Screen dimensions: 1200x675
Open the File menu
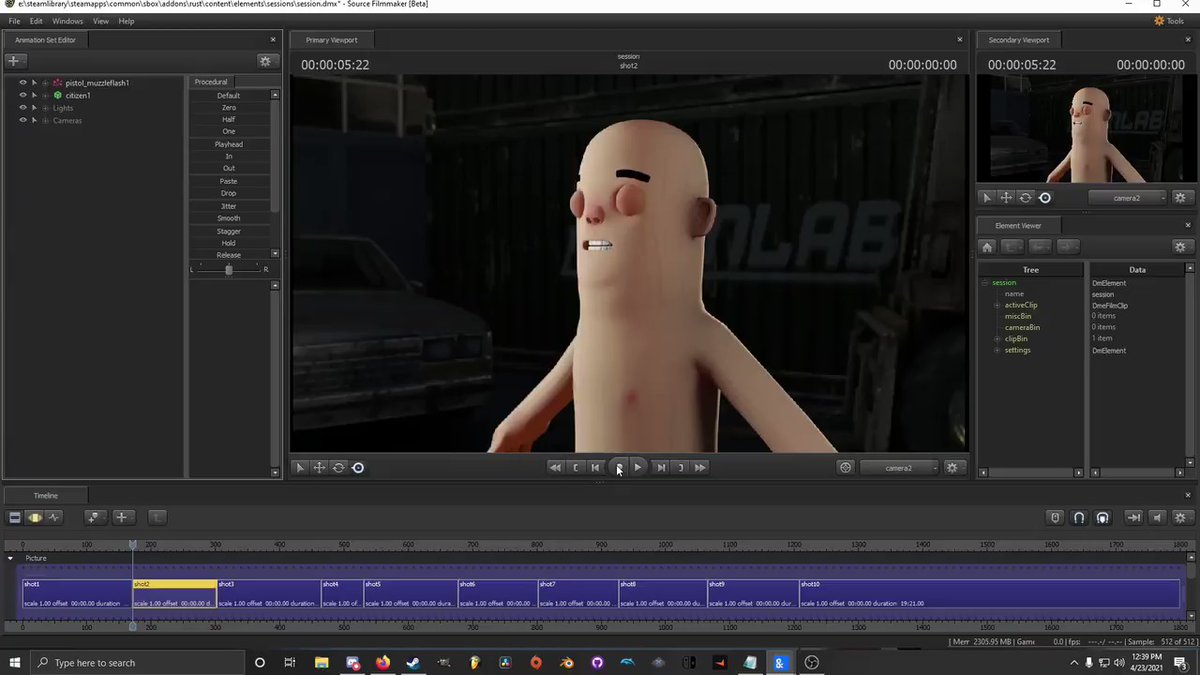[x=14, y=21]
